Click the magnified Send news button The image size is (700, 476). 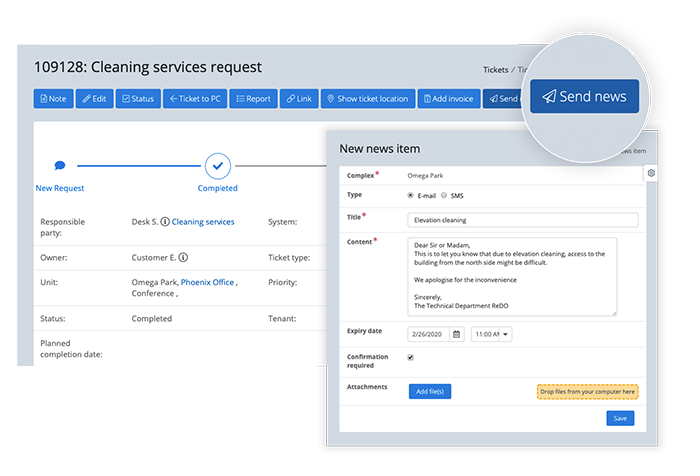584,96
